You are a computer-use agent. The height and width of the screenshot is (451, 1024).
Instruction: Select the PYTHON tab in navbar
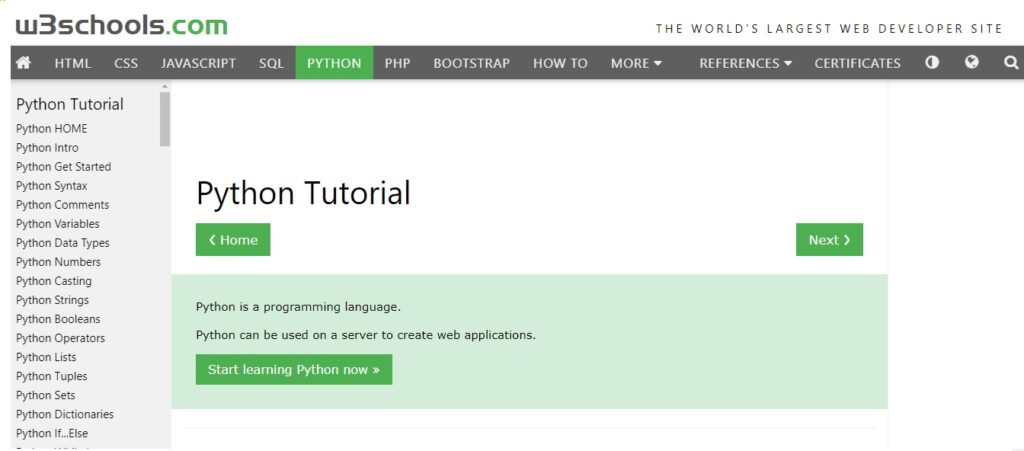pos(334,63)
